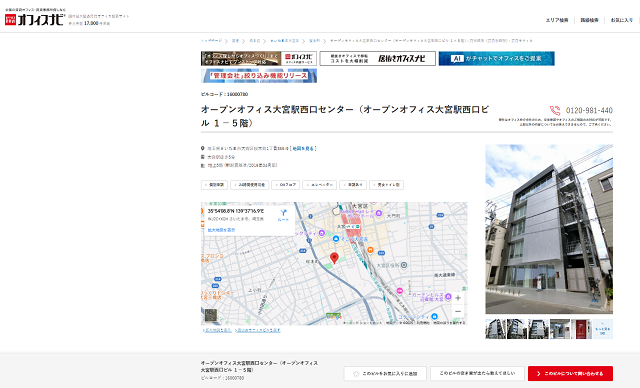This screenshot has width=640, height=388.
Task: Go to トップページ breadcrumb link
Action: (x=211, y=41)
